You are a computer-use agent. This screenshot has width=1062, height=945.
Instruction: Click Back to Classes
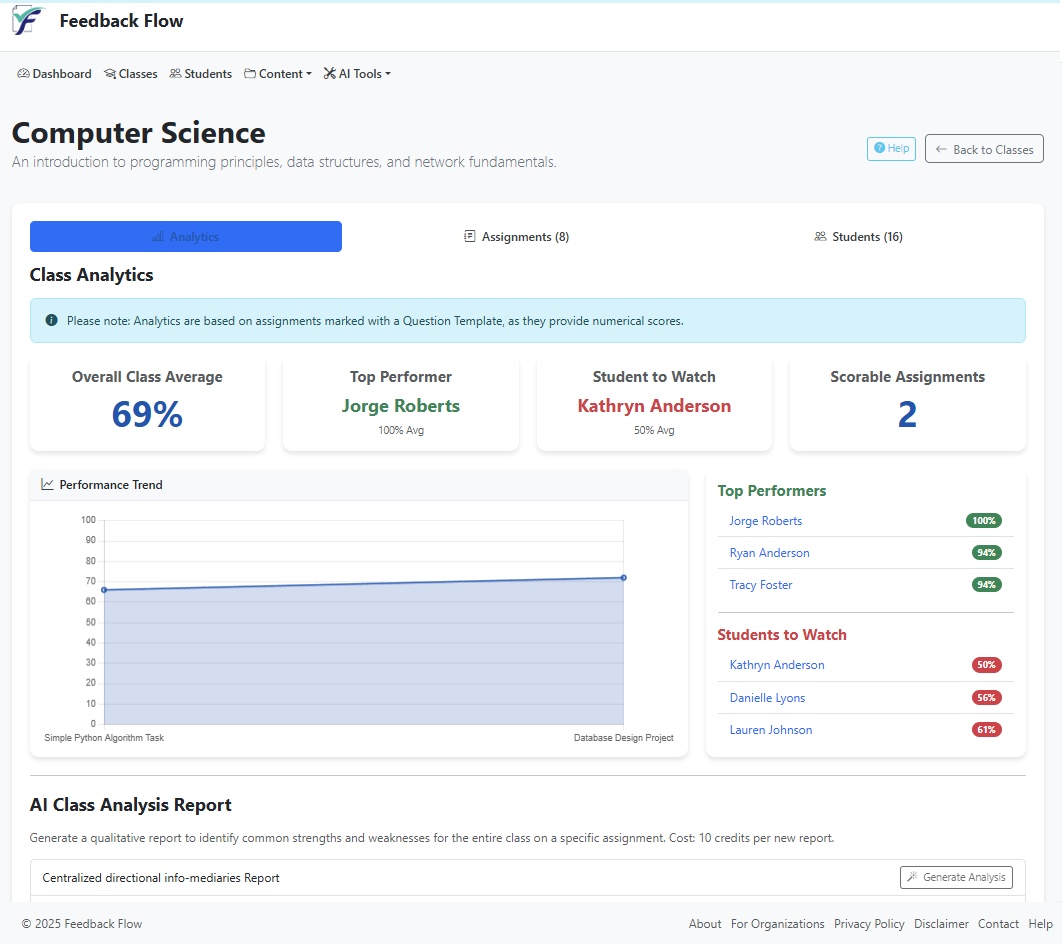(x=984, y=148)
